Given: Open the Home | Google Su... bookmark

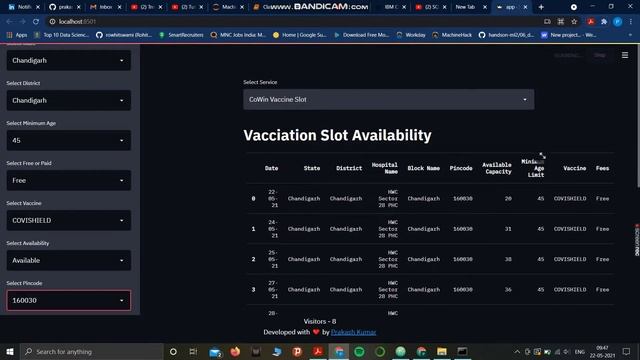Looking at the screenshot, I should click(x=300, y=35).
